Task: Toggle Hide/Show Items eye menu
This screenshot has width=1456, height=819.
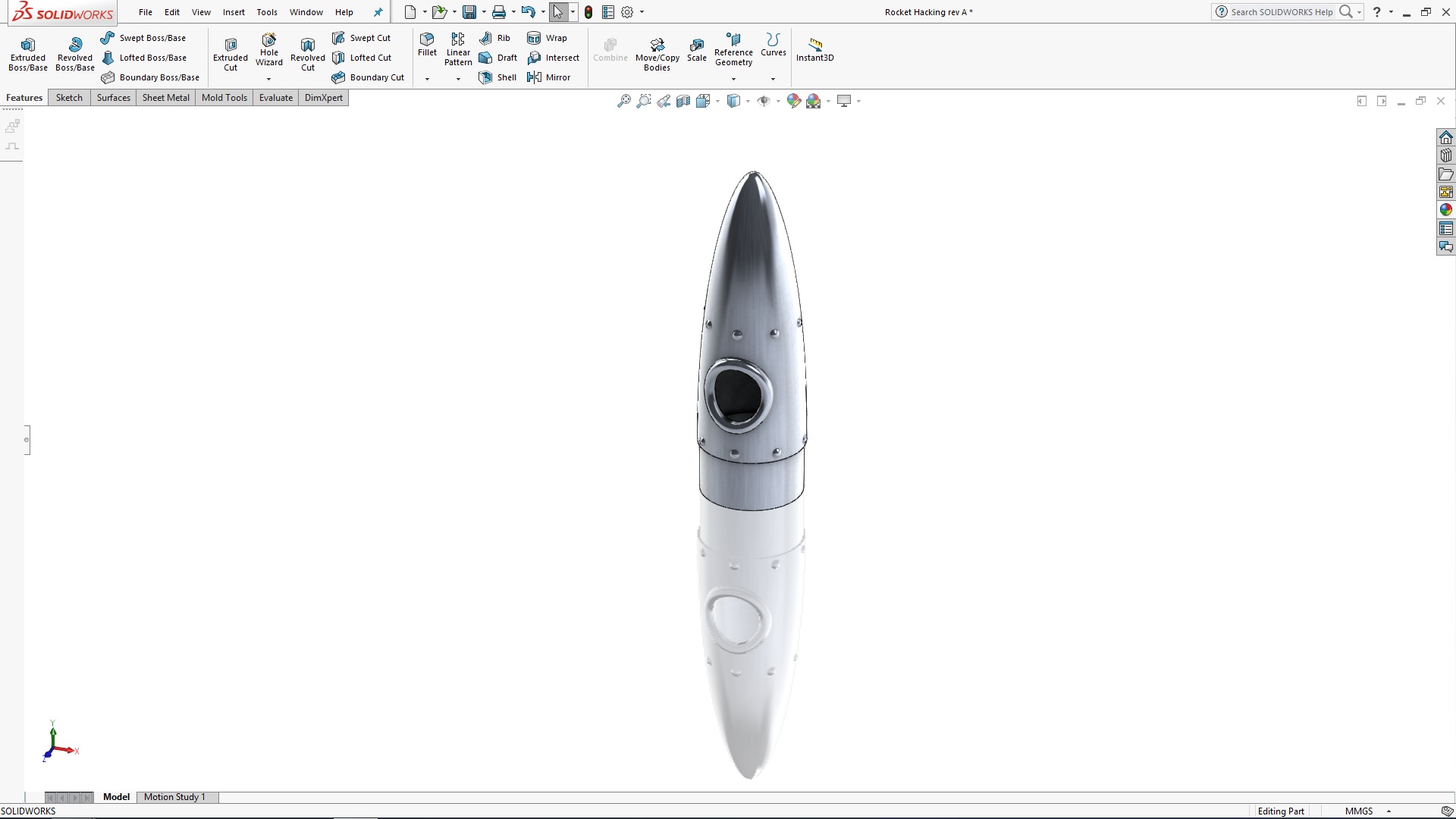Action: 764,100
